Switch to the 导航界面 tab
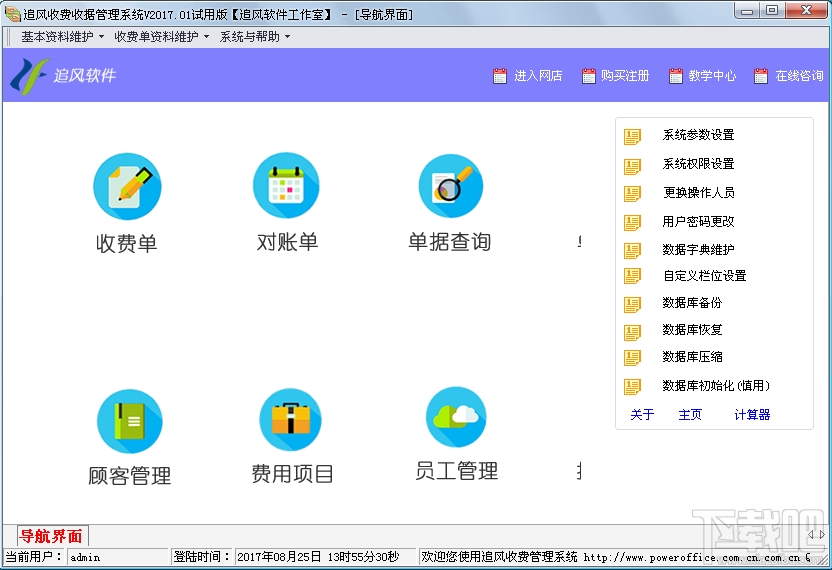 (x=51, y=536)
